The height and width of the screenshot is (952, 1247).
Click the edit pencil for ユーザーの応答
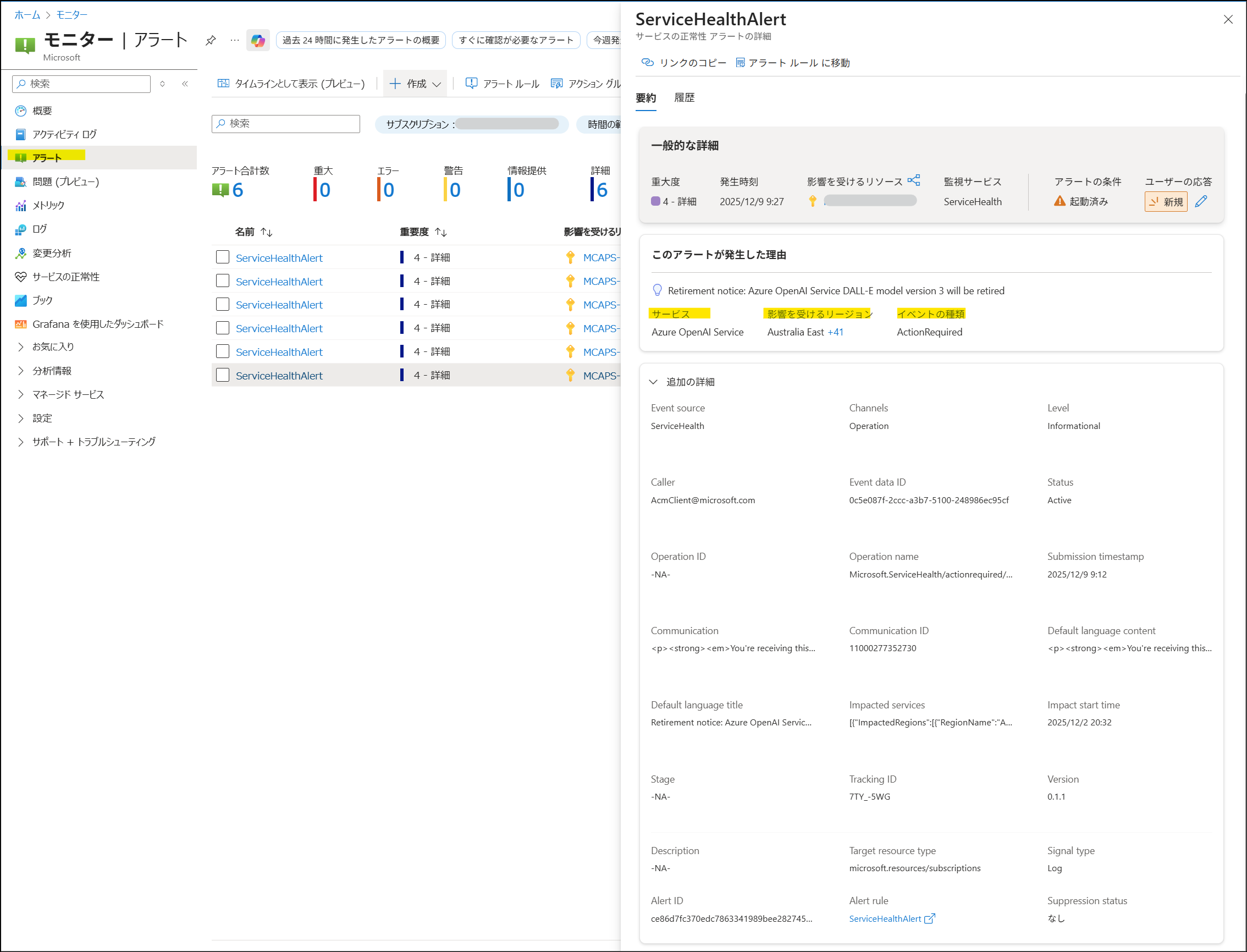click(x=1201, y=201)
